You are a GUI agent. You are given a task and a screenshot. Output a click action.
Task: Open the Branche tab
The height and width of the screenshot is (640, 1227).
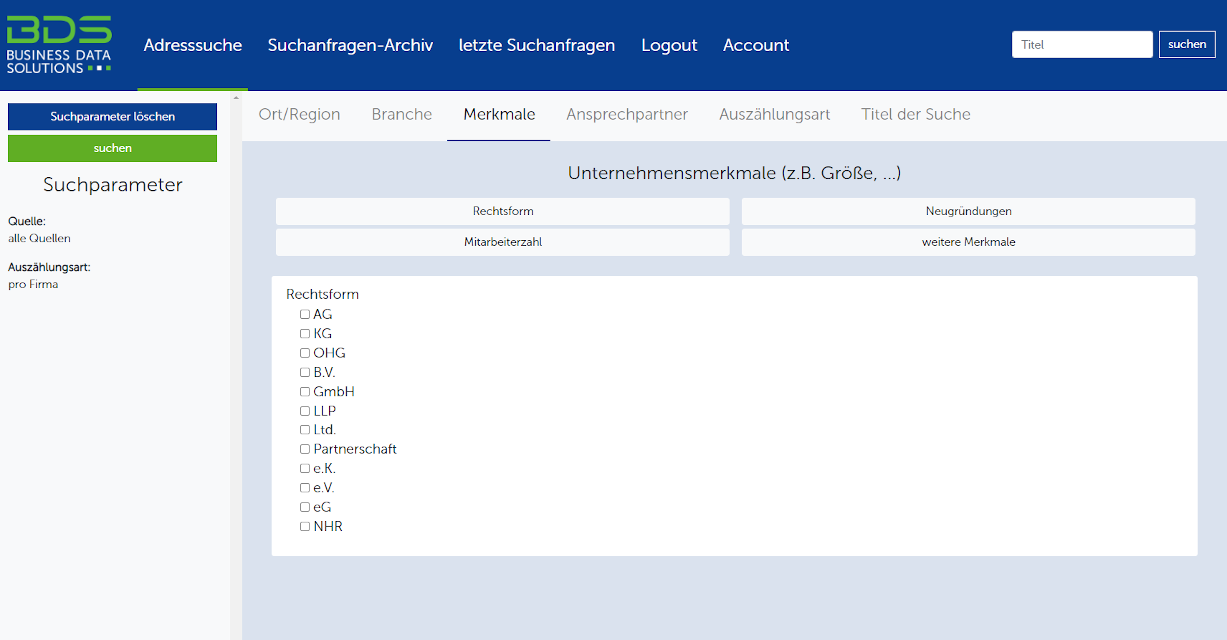[401, 114]
